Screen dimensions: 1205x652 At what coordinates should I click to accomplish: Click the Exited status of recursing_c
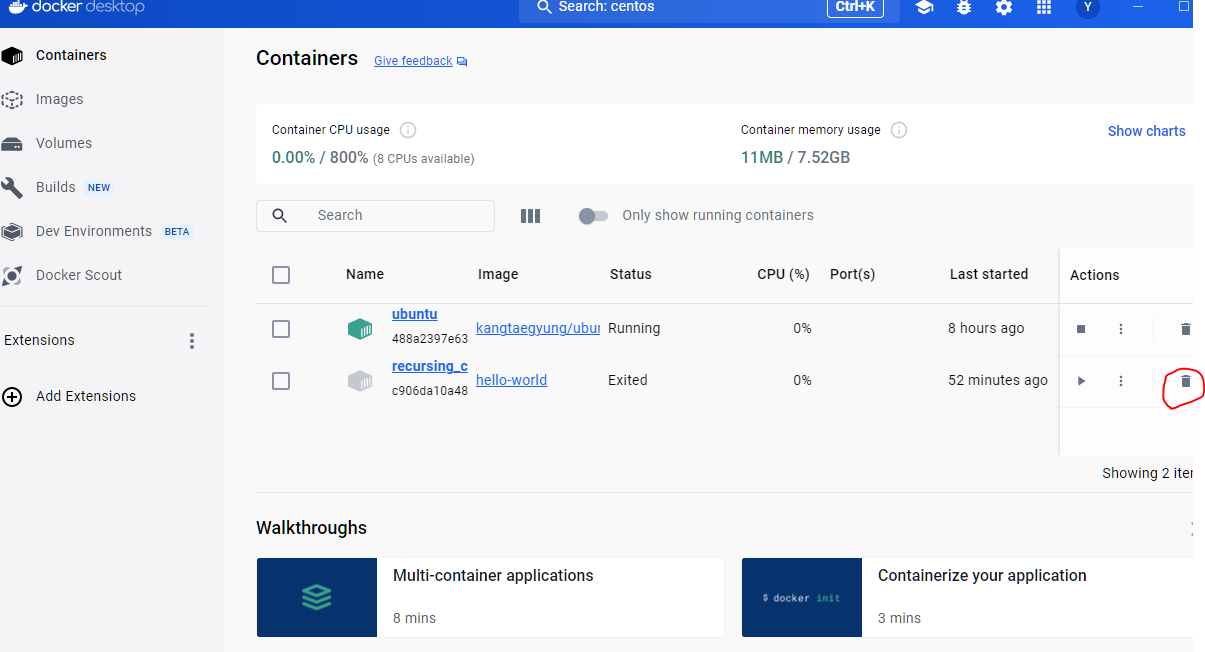628,380
